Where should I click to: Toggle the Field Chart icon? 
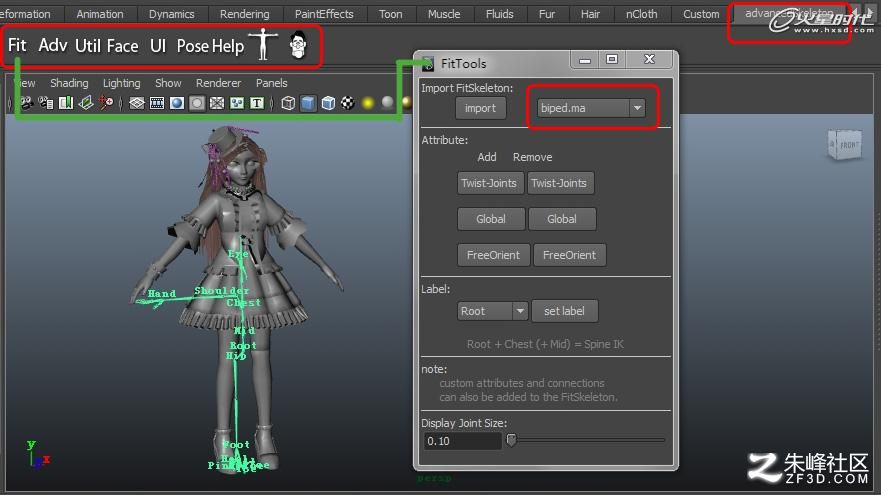(x=217, y=103)
